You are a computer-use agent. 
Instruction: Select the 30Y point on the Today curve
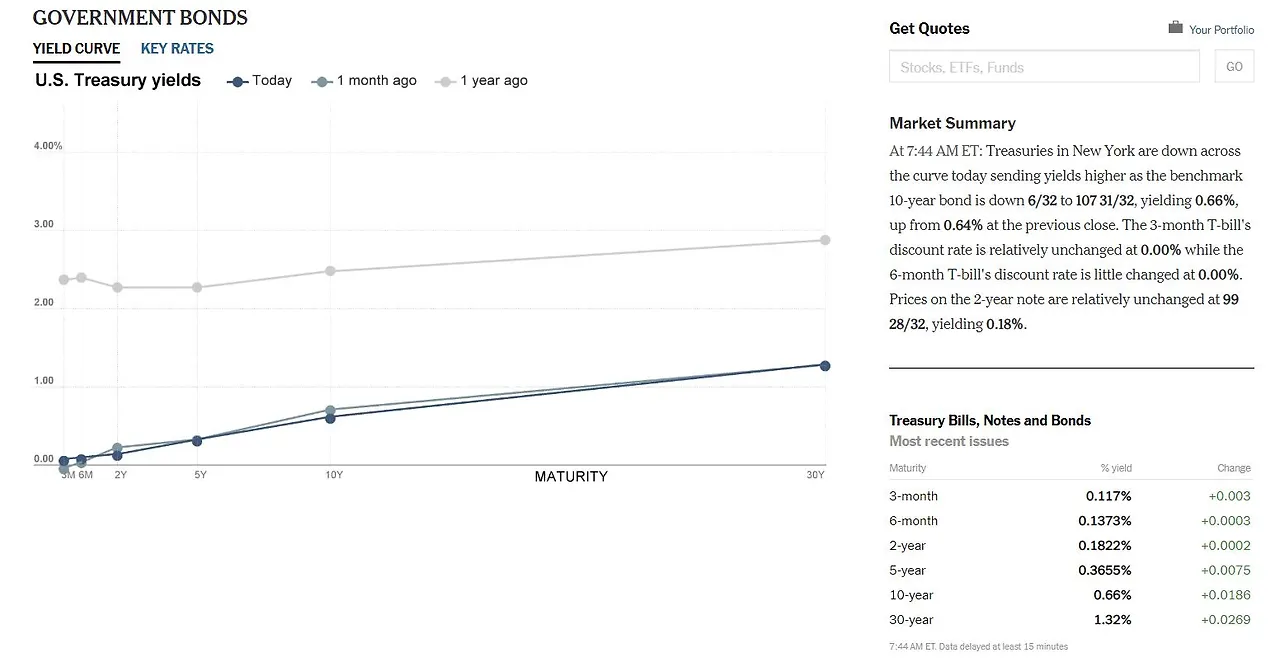823,366
